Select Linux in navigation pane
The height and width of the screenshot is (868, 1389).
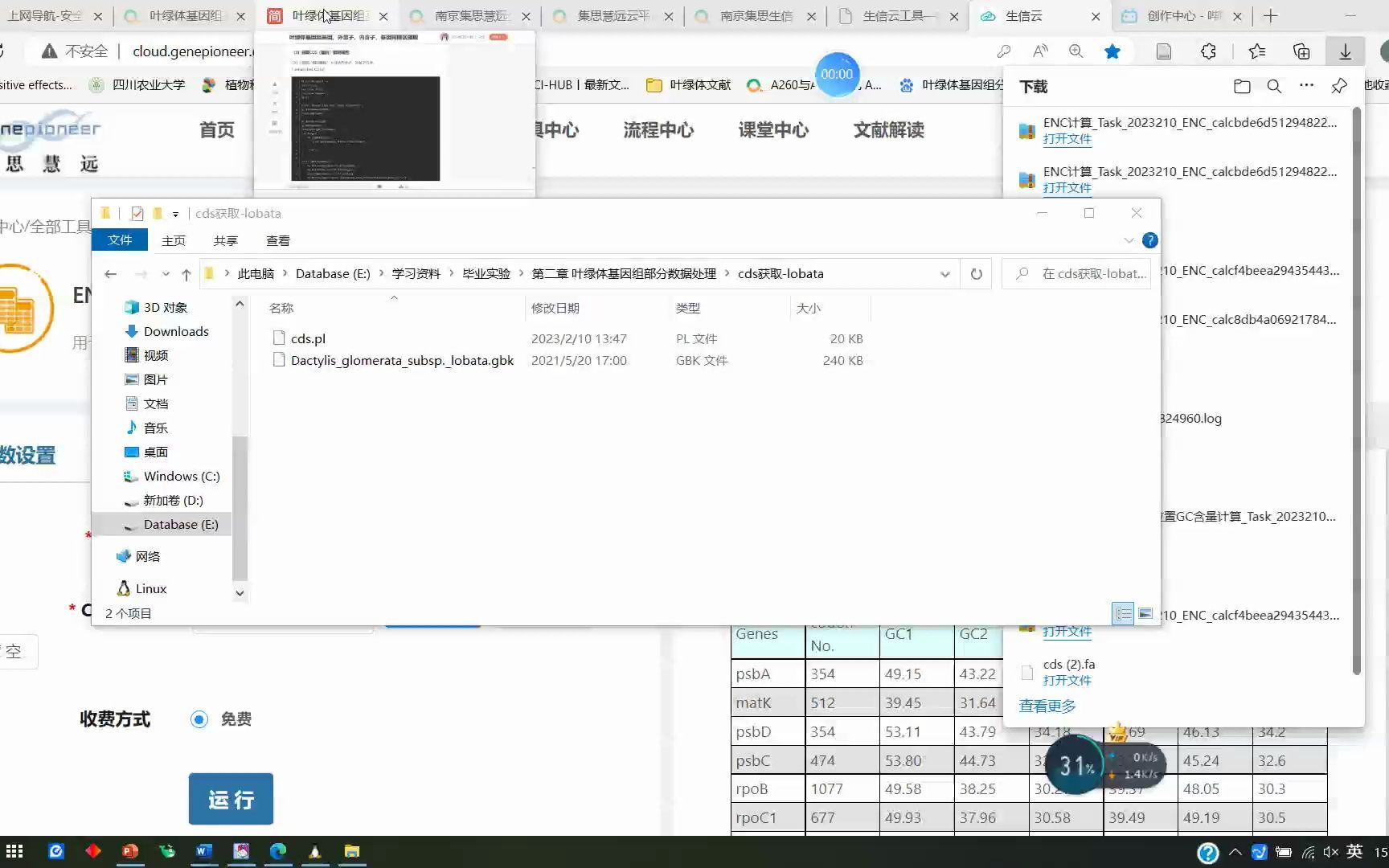point(151,588)
